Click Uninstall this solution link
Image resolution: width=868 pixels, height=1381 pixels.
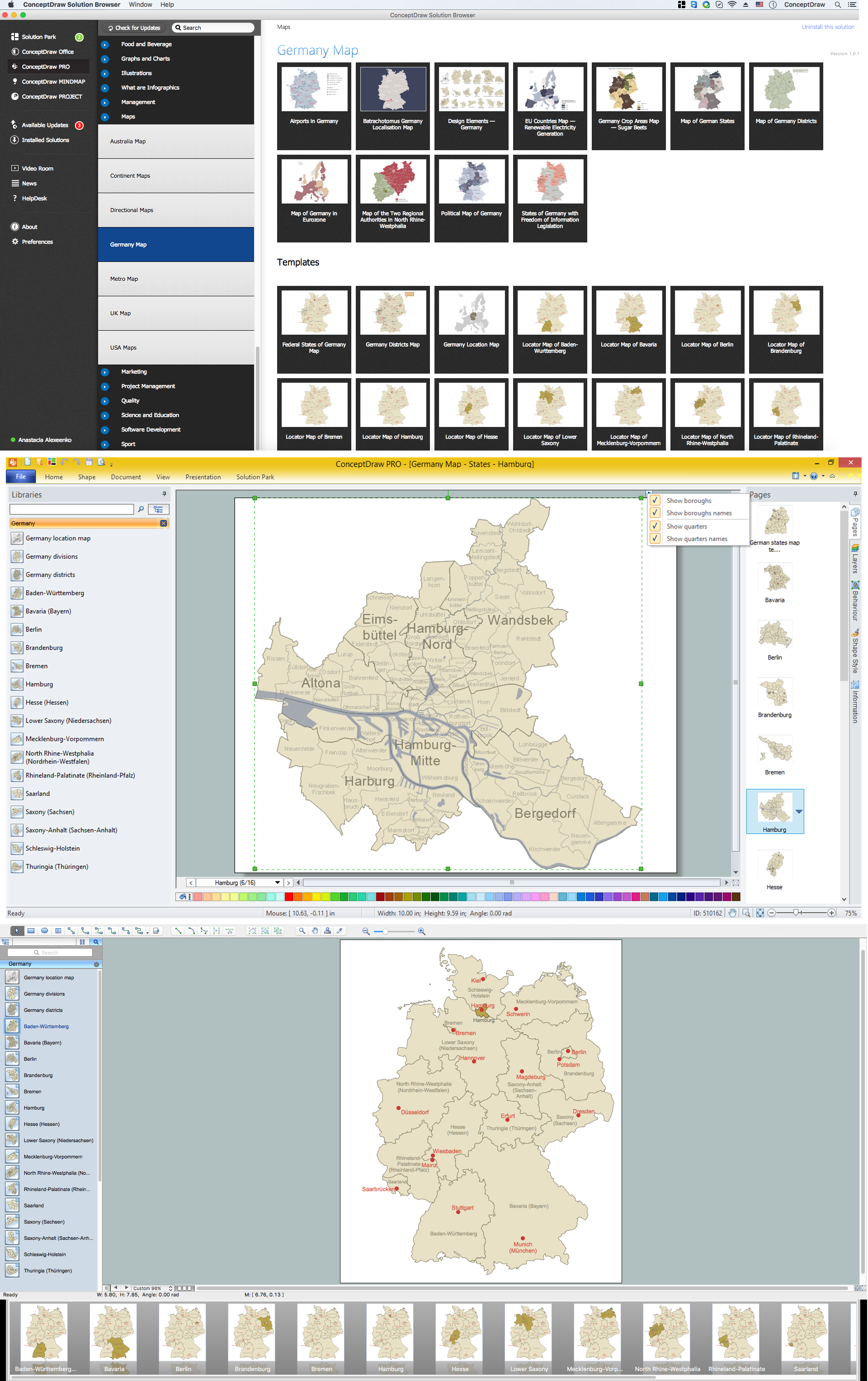pyautogui.click(x=827, y=27)
